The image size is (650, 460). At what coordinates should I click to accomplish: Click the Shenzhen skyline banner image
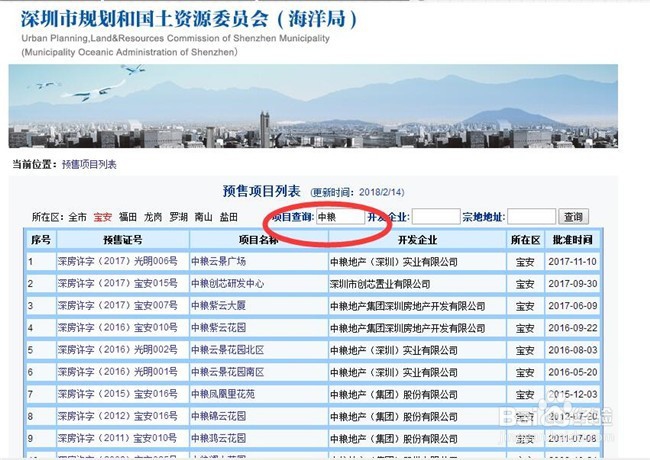coord(313,106)
